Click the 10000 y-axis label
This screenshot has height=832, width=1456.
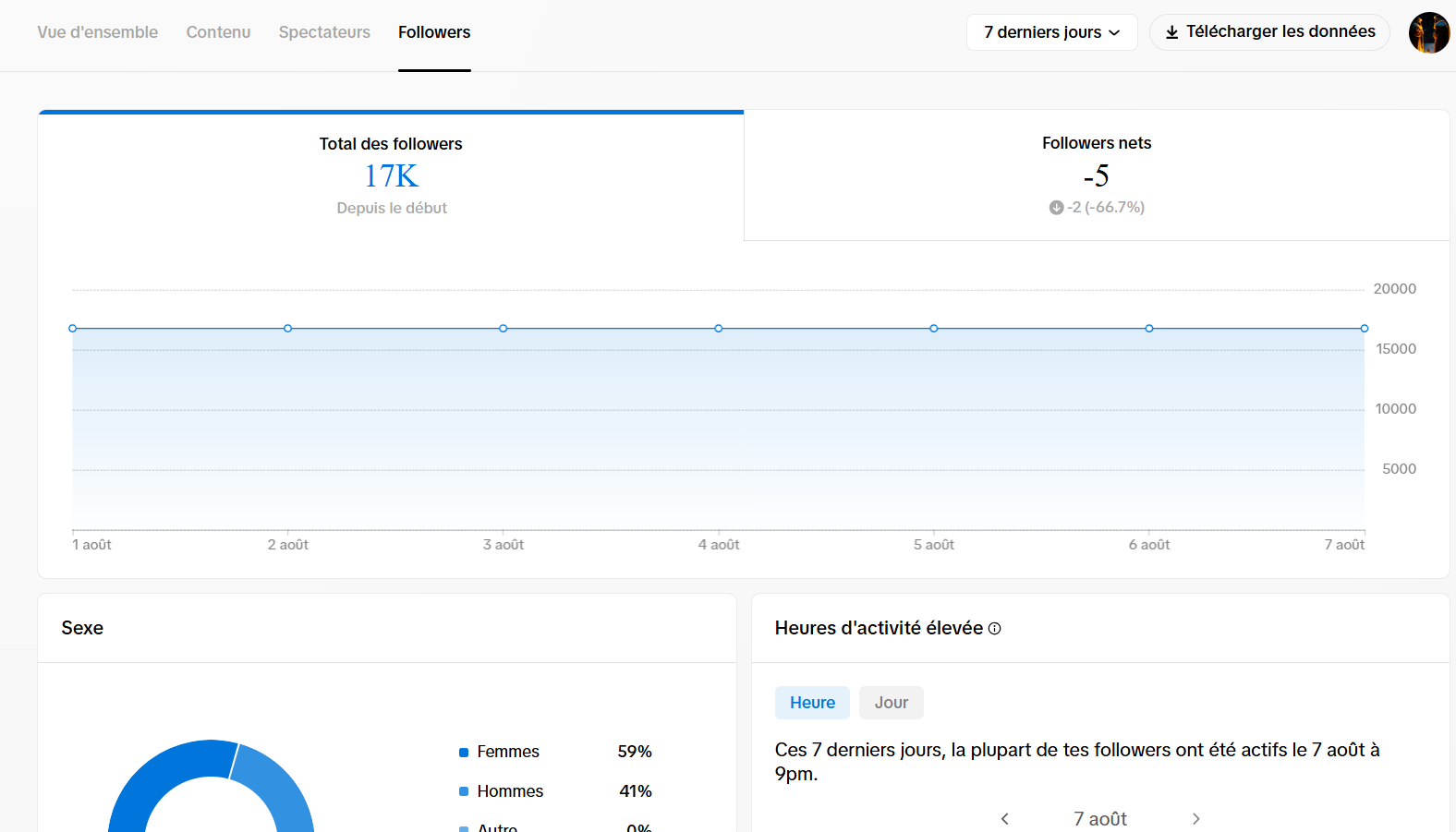[x=1396, y=409]
